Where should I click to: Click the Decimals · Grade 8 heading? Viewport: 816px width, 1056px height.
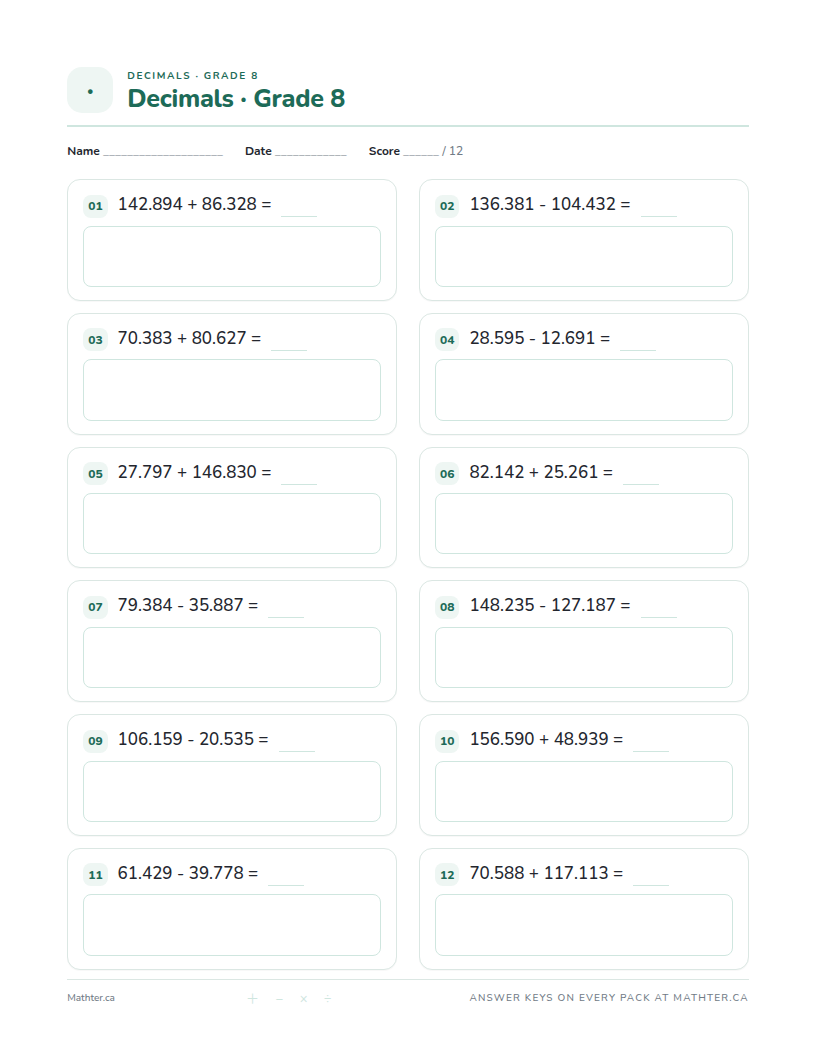click(236, 98)
